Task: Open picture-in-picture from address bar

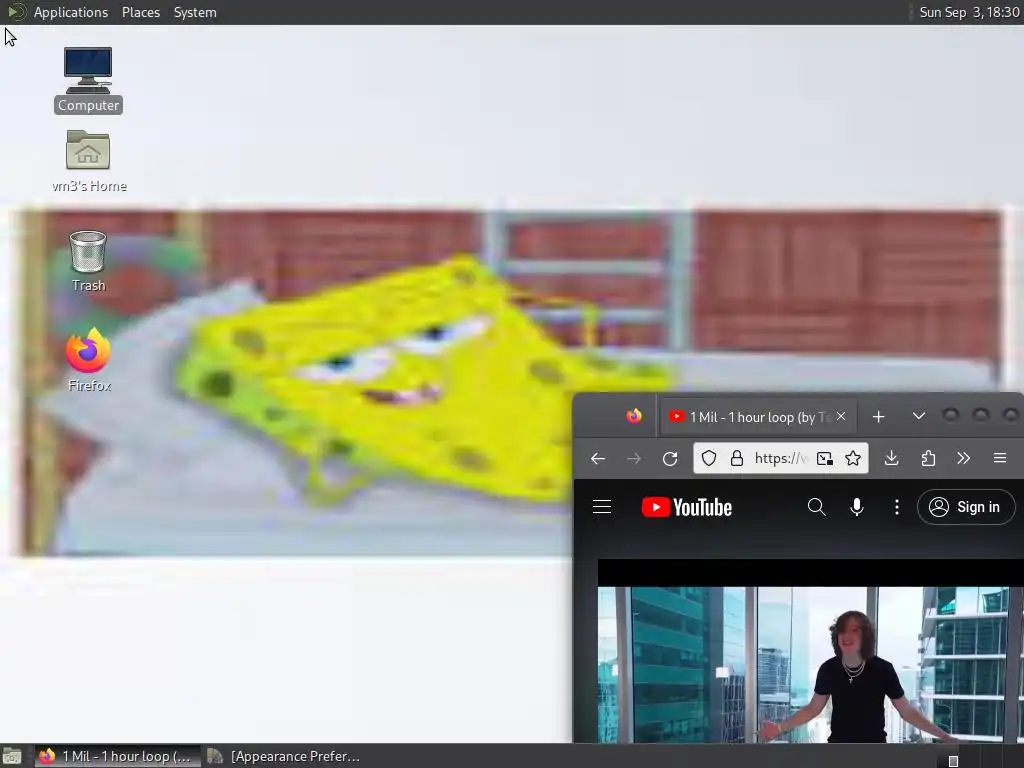Action: coord(825,458)
